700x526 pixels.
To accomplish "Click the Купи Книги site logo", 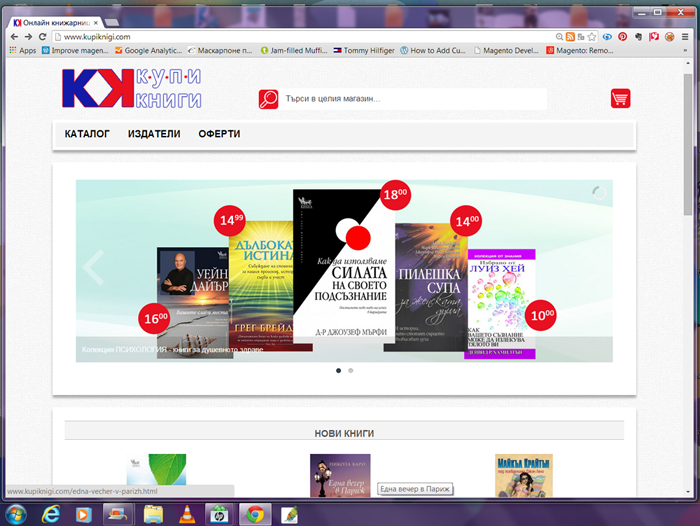I will pos(132,88).
